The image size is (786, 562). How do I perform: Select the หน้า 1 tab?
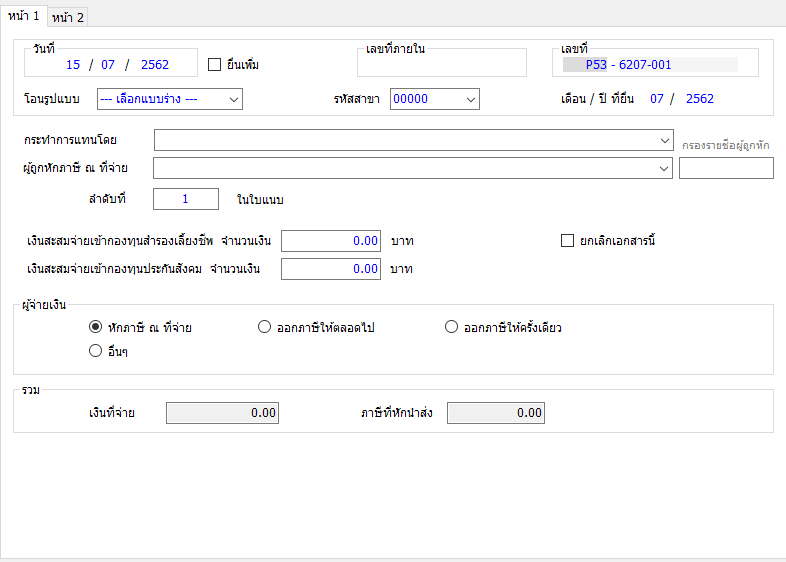tap(24, 16)
